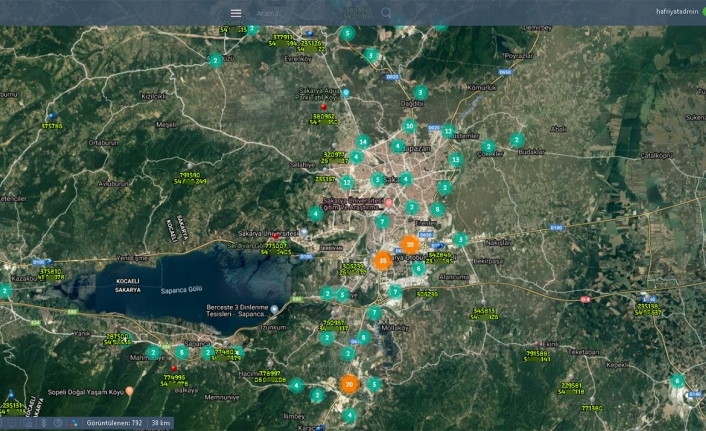Viewport: 706px width, 431px height.
Task: Click the Görüntülenen: 792 status label
Action: coord(114,423)
